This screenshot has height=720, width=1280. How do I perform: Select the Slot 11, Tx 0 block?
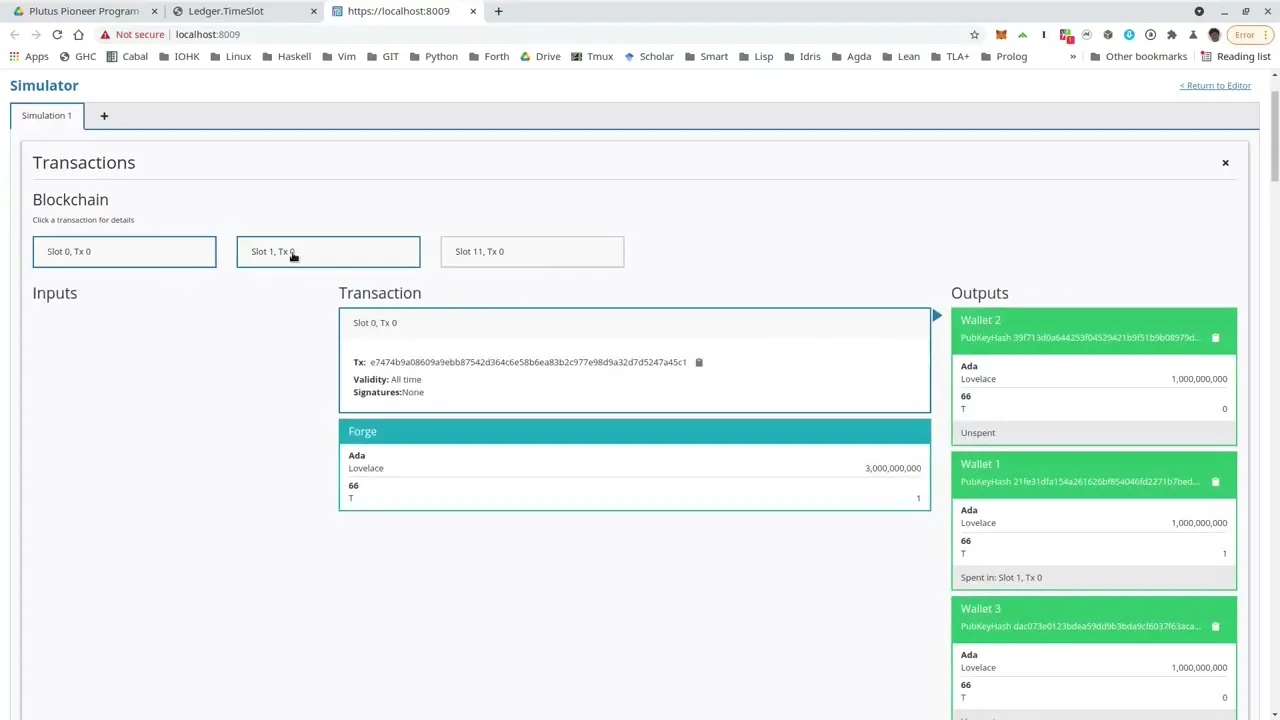[532, 252]
